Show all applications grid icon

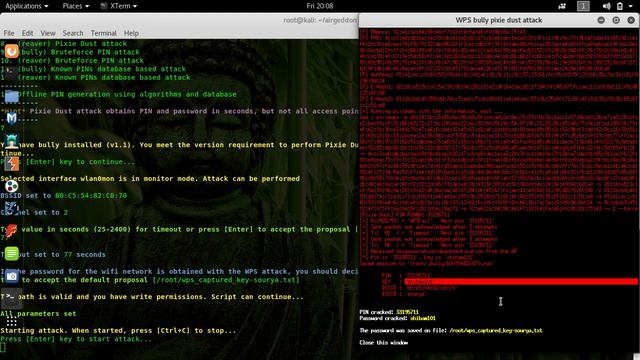point(11,322)
